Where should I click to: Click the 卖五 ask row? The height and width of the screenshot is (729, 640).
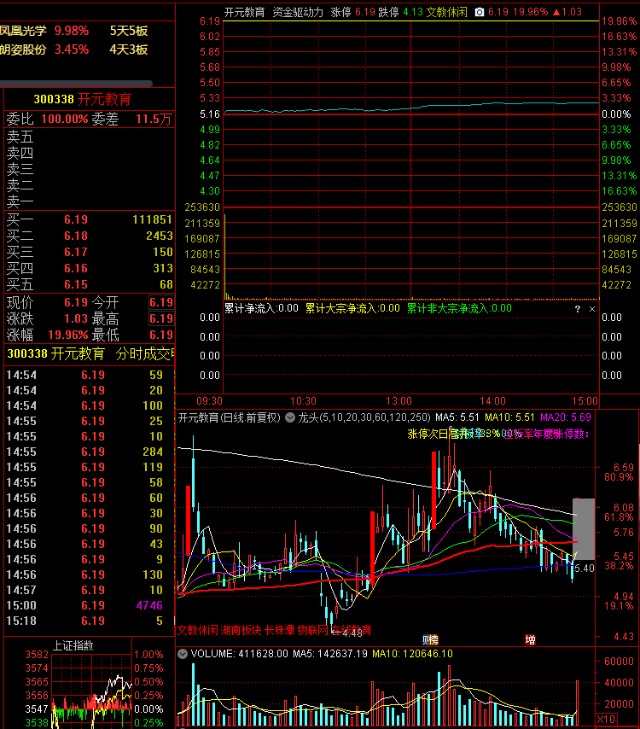tap(89, 137)
